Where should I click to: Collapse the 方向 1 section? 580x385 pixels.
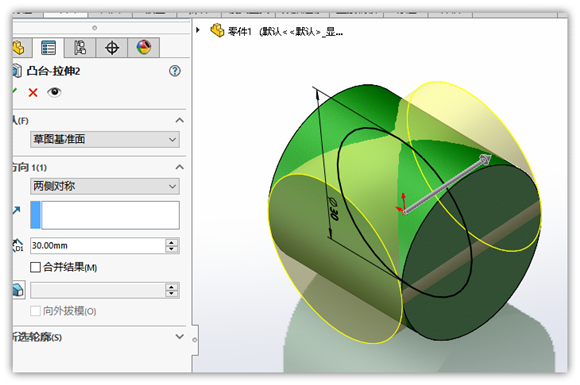(179, 167)
